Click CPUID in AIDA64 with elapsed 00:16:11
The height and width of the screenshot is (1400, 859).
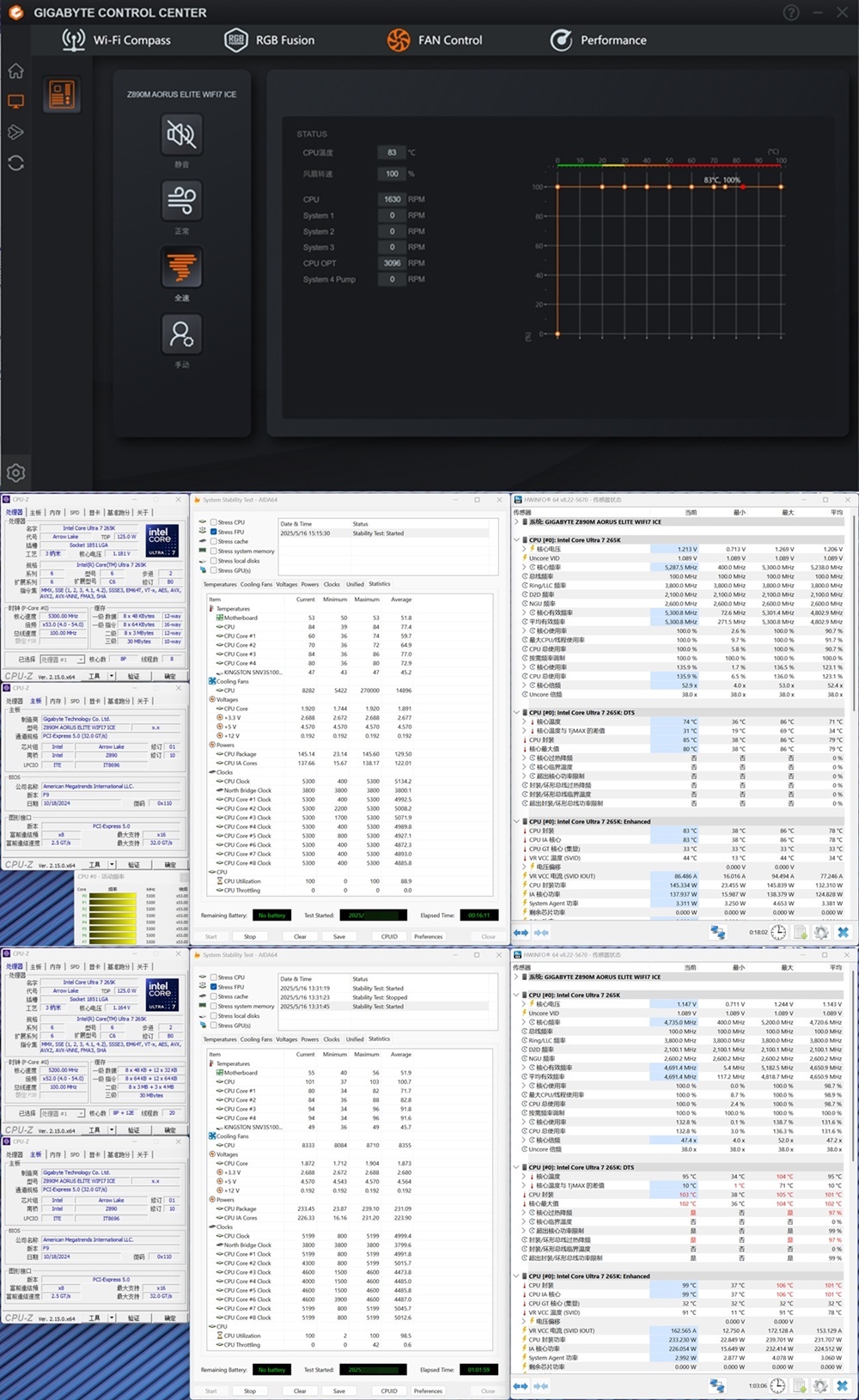coord(389,936)
